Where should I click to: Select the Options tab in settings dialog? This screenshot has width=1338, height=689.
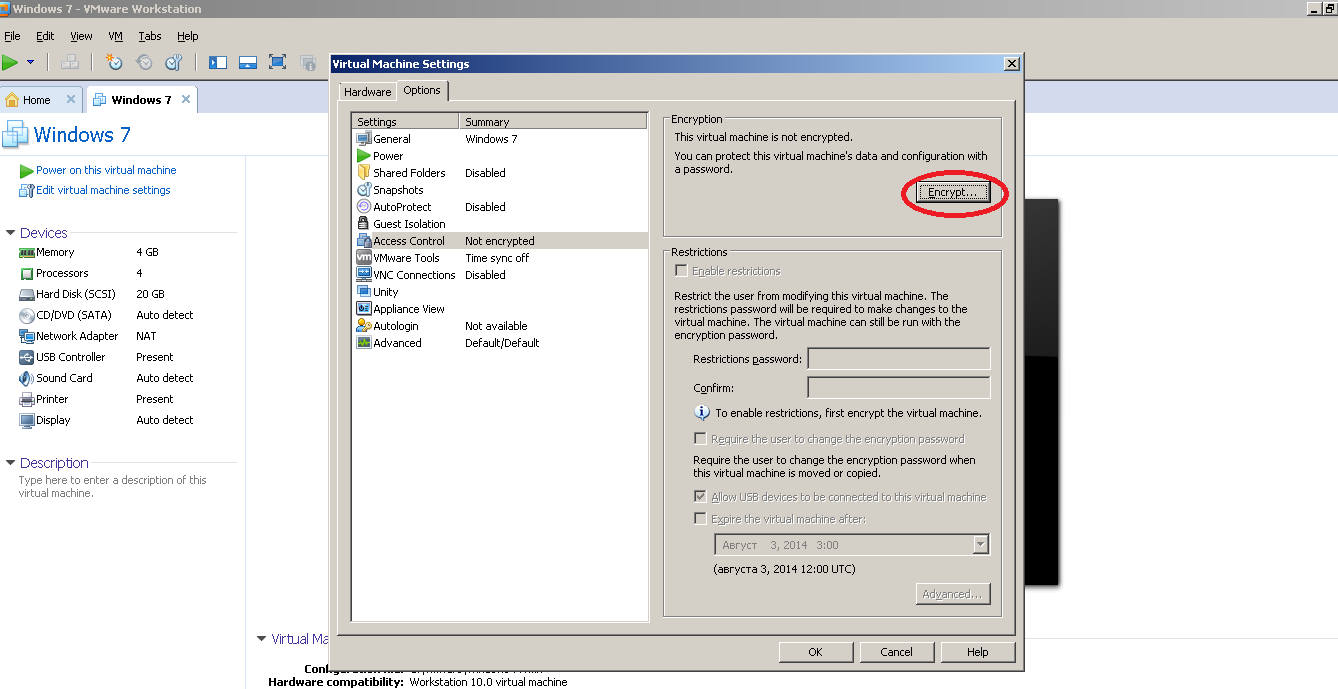[x=422, y=90]
